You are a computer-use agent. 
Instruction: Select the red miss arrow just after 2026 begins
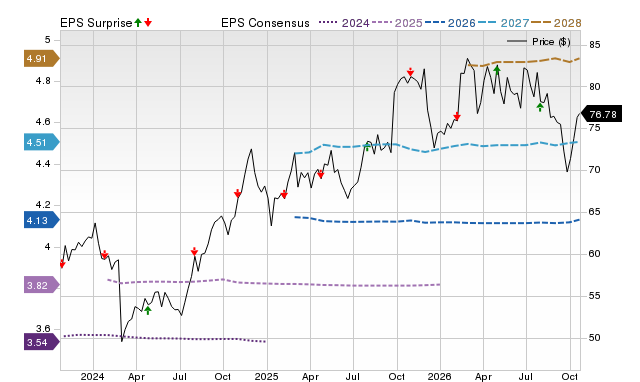point(457,116)
